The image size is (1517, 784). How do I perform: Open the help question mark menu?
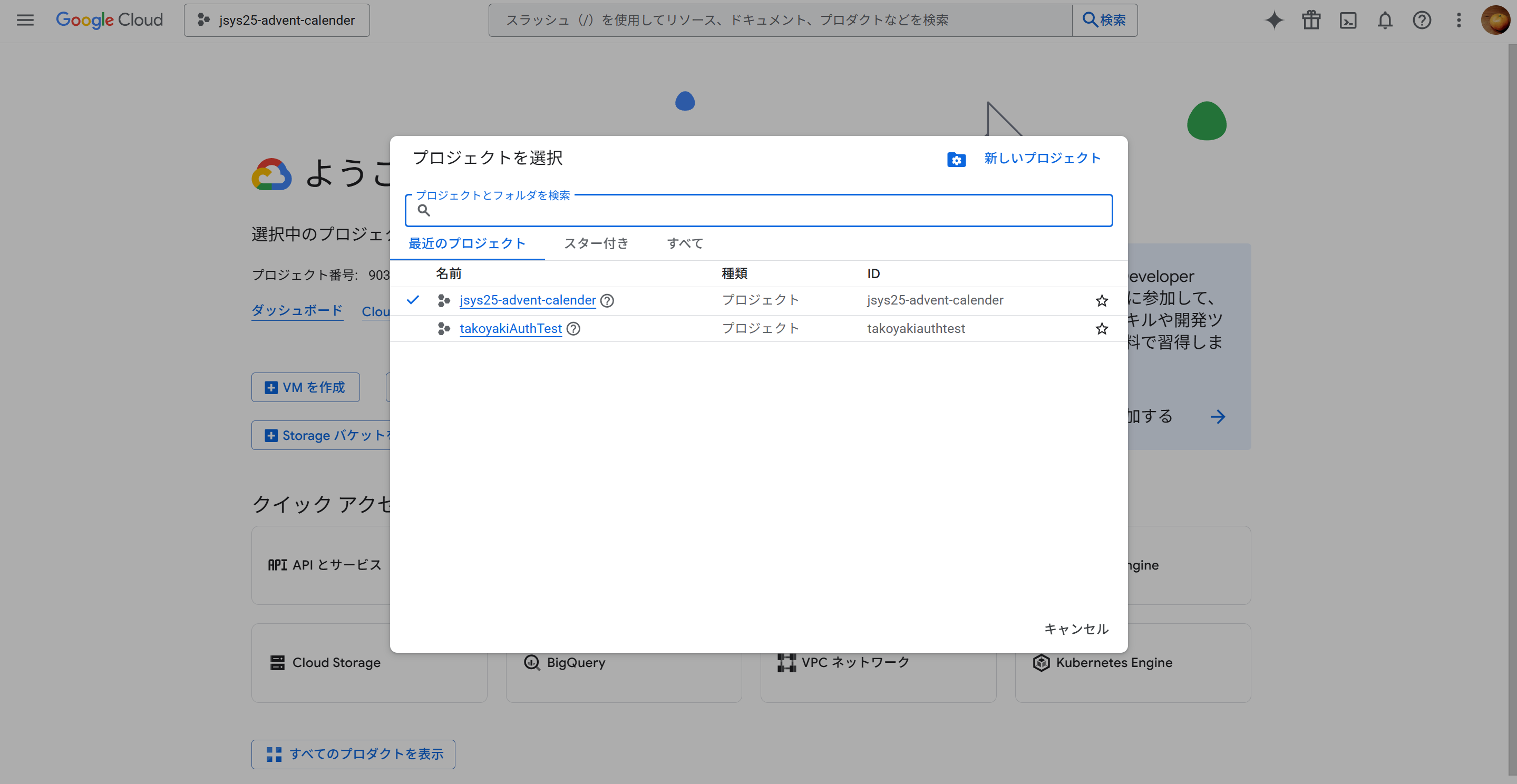(1422, 20)
